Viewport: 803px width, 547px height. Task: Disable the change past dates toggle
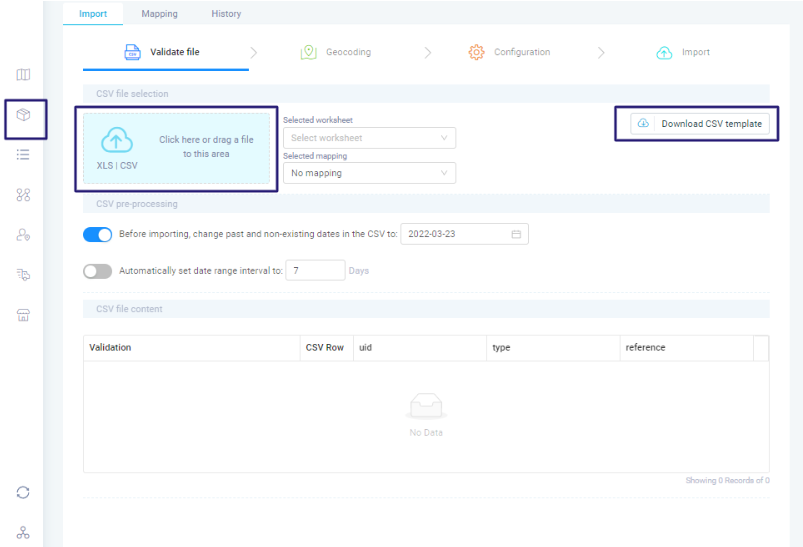pos(97,234)
